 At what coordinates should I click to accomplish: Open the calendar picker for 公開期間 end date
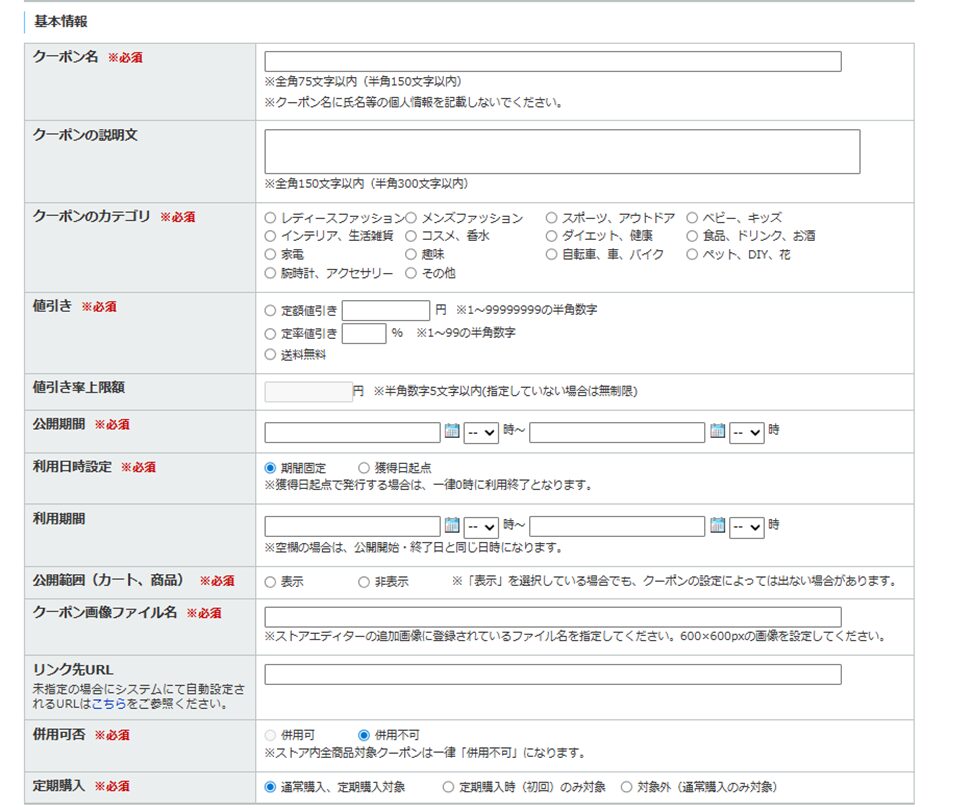pos(718,430)
